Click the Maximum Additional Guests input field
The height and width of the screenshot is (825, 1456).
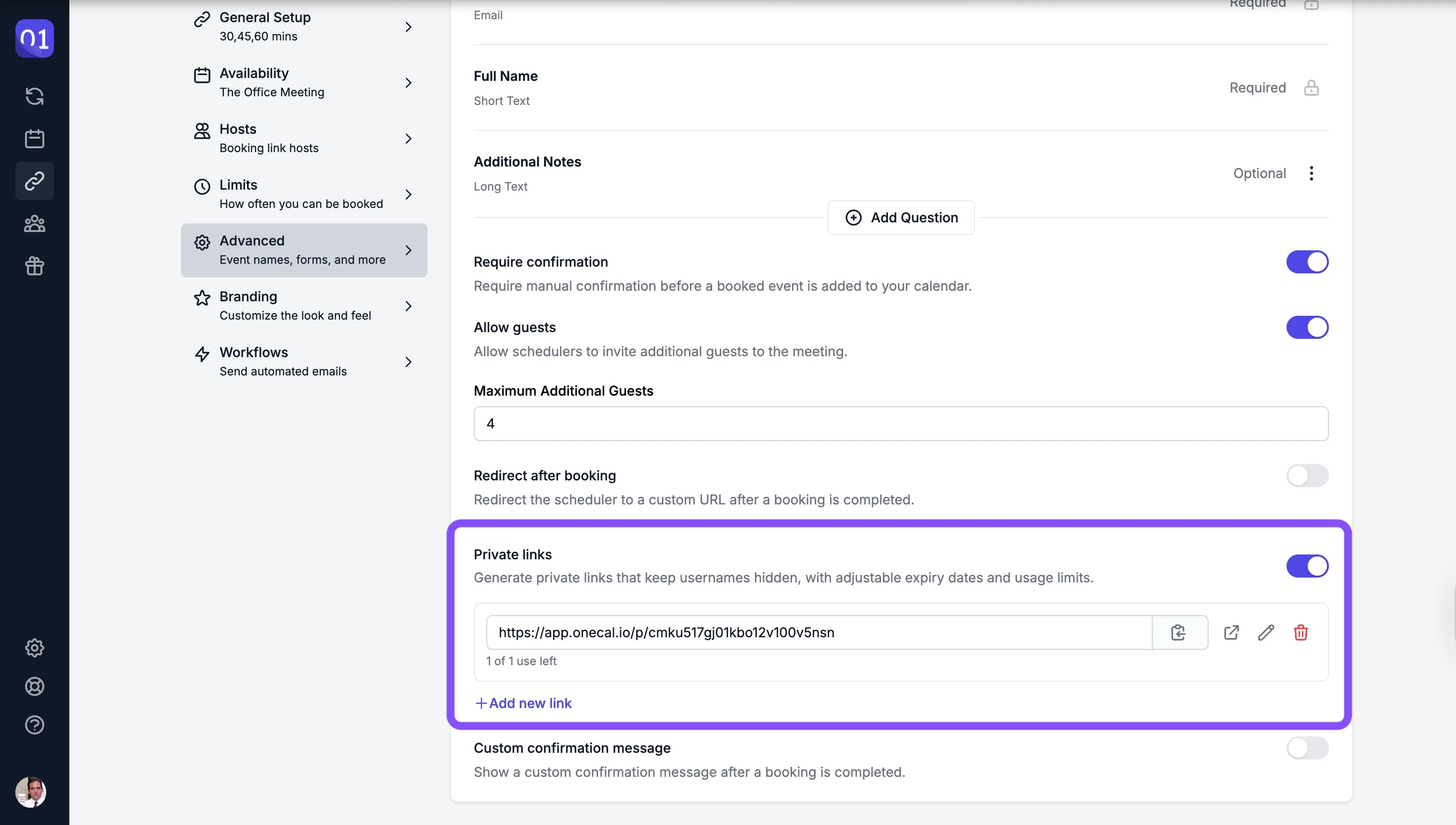pos(900,424)
